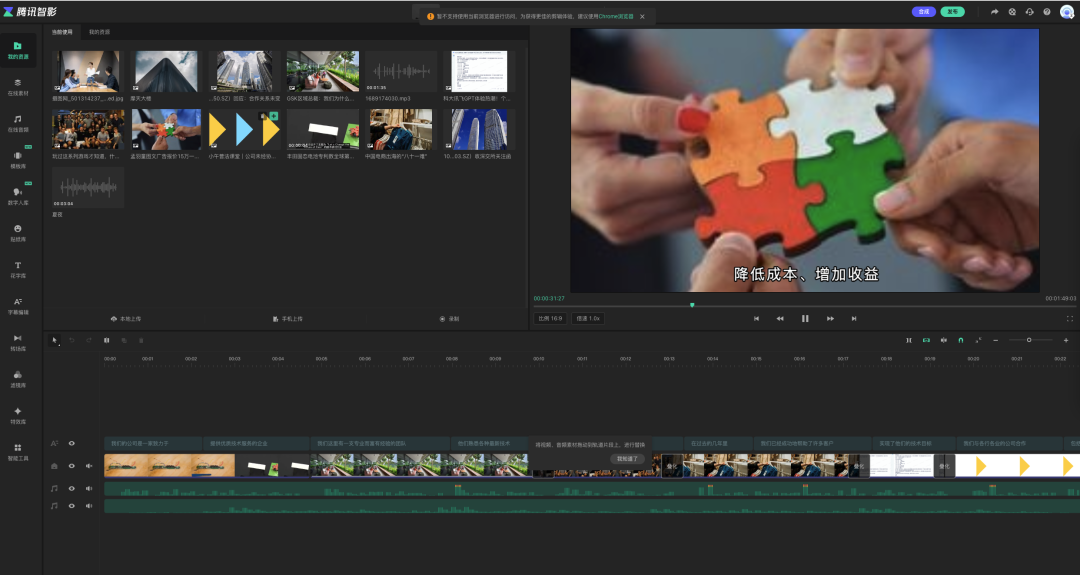The height and width of the screenshot is (575, 1080).
Task: Toggle eye icon on main video track
Action: pos(71,466)
